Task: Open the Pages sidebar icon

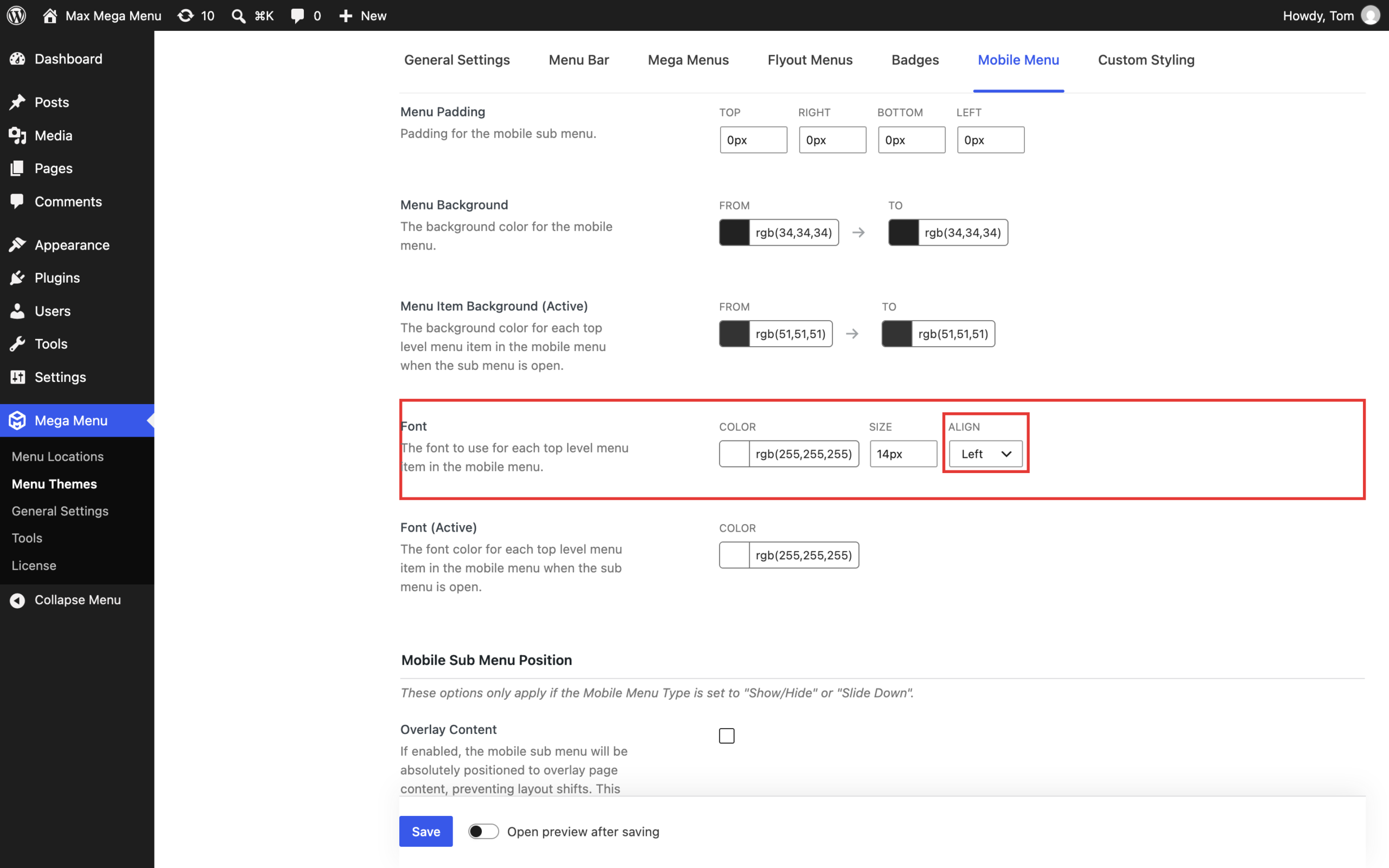Action: point(17,168)
